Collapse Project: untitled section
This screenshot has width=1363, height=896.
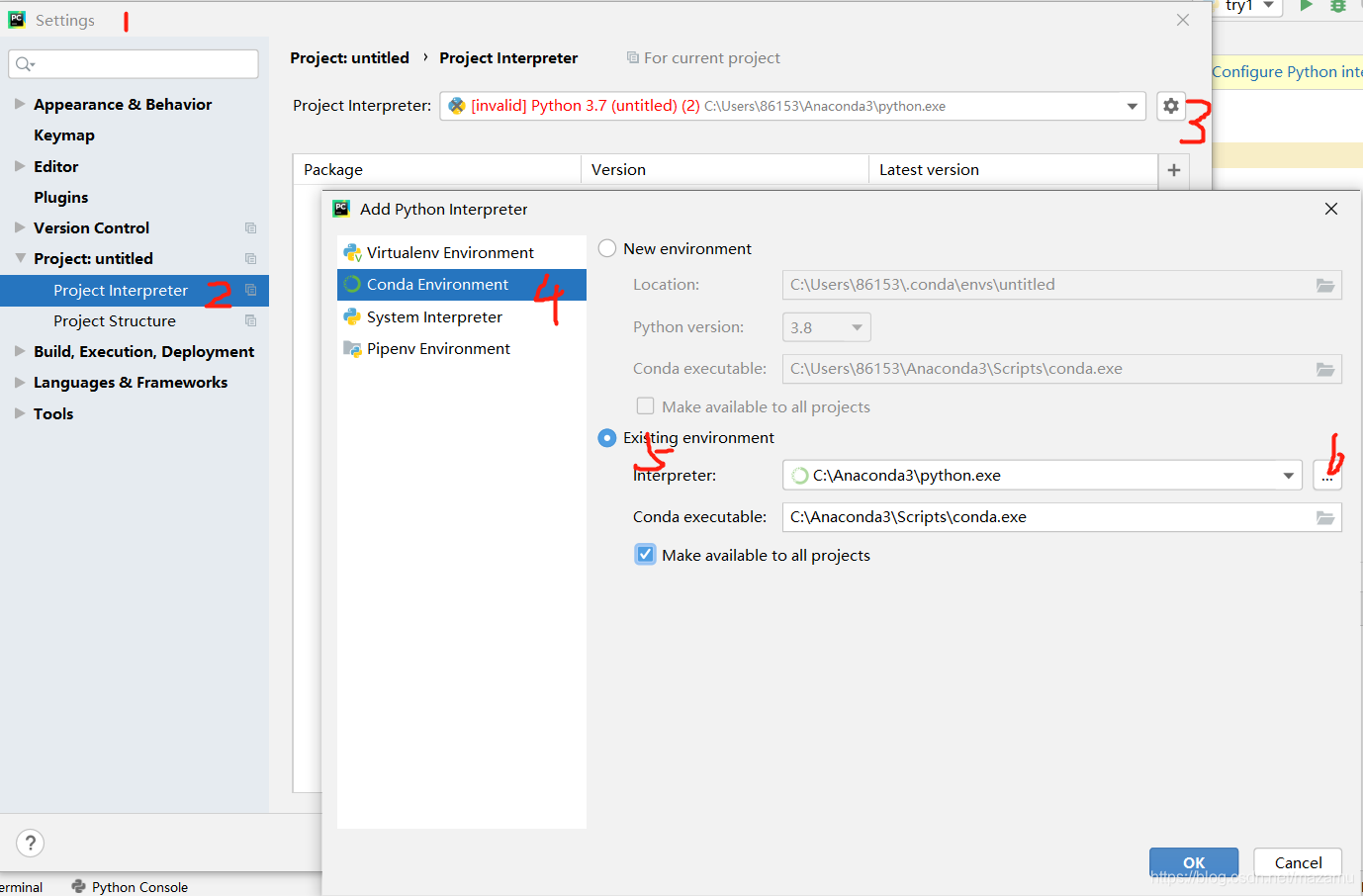click(x=20, y=258)
